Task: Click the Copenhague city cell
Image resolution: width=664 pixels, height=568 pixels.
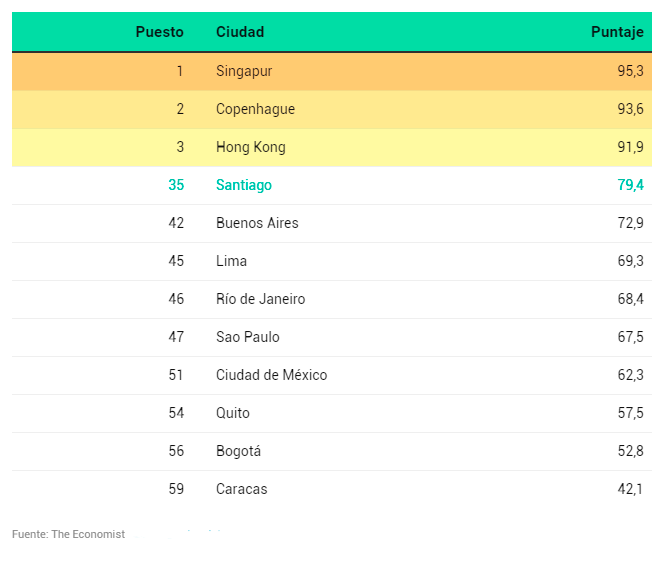Action: coord(255,109)
